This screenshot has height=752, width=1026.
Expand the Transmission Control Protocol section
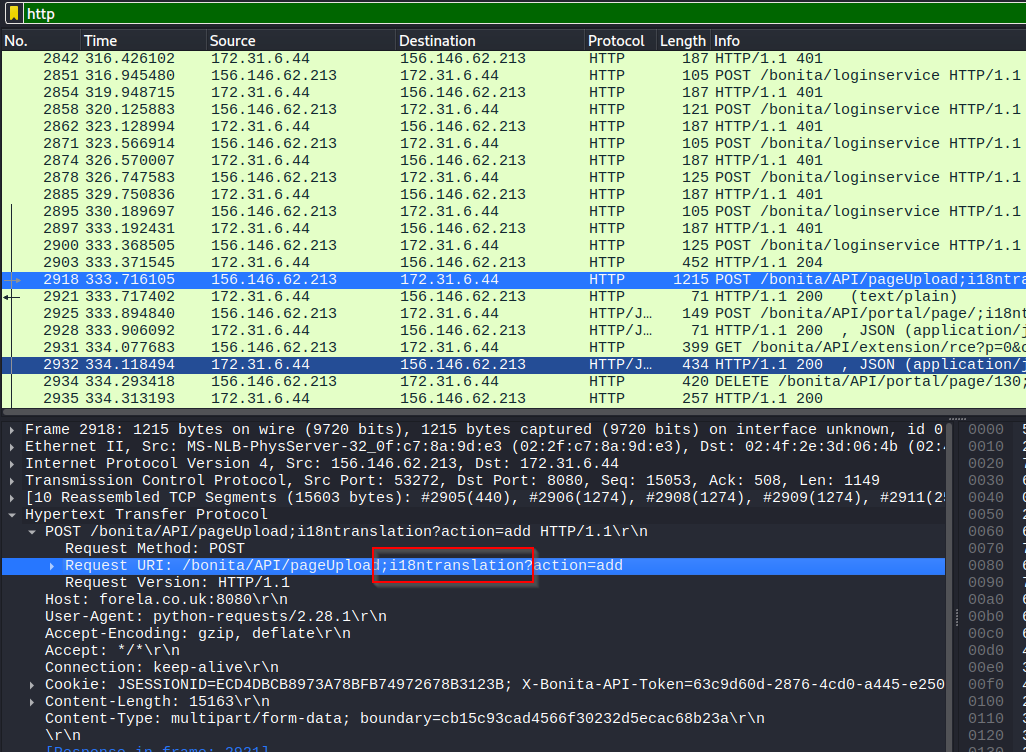[x=12, y=481]
